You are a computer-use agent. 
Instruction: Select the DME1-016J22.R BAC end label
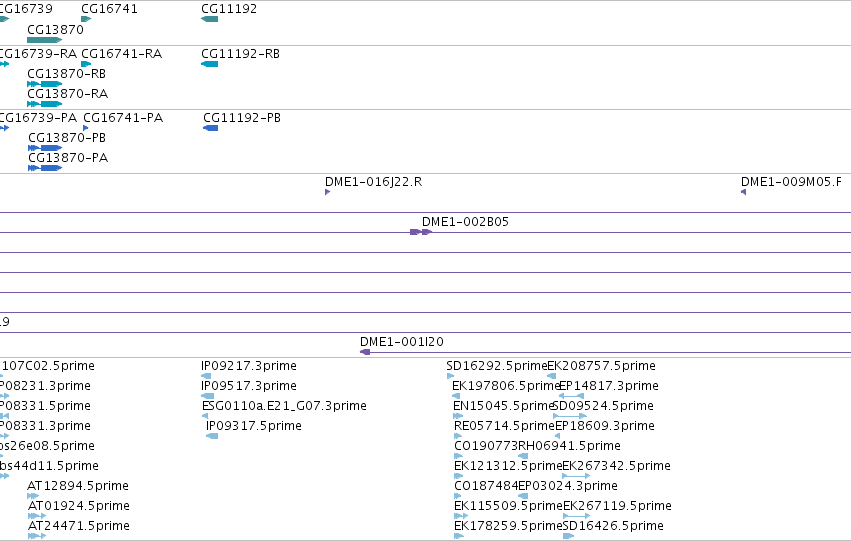point(373,182)
